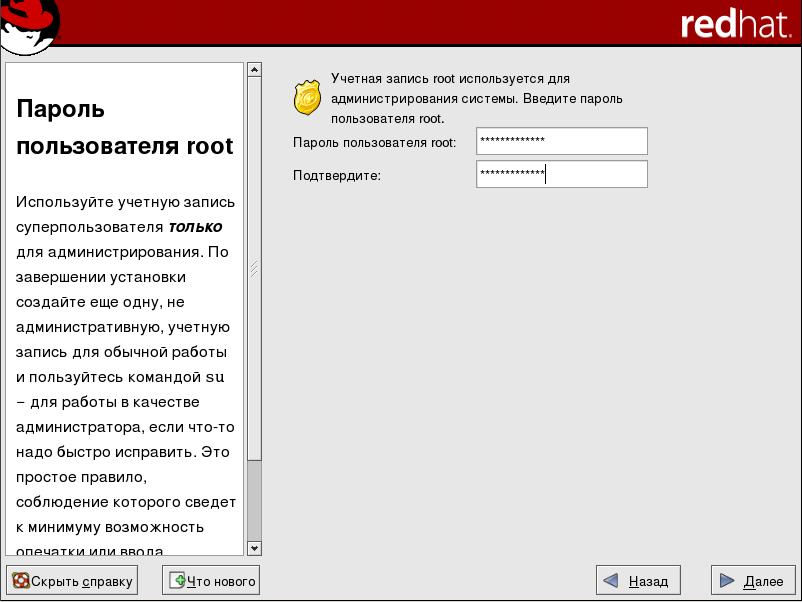Click the help pane divider grip handle
802x602 pixels.
coord(254,268)
